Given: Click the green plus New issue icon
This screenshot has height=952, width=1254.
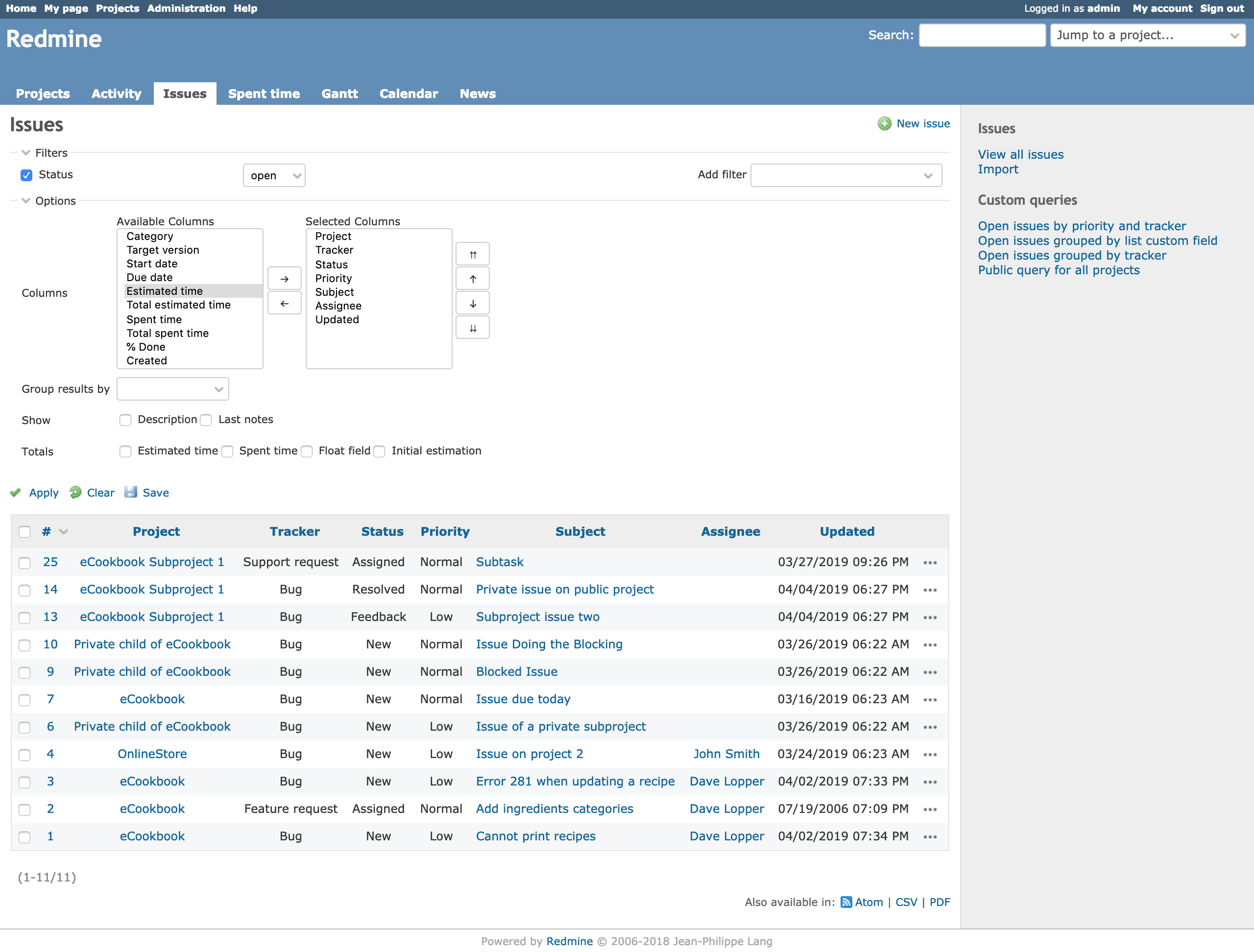Looking at the screenshot, I should coord(884,123).
